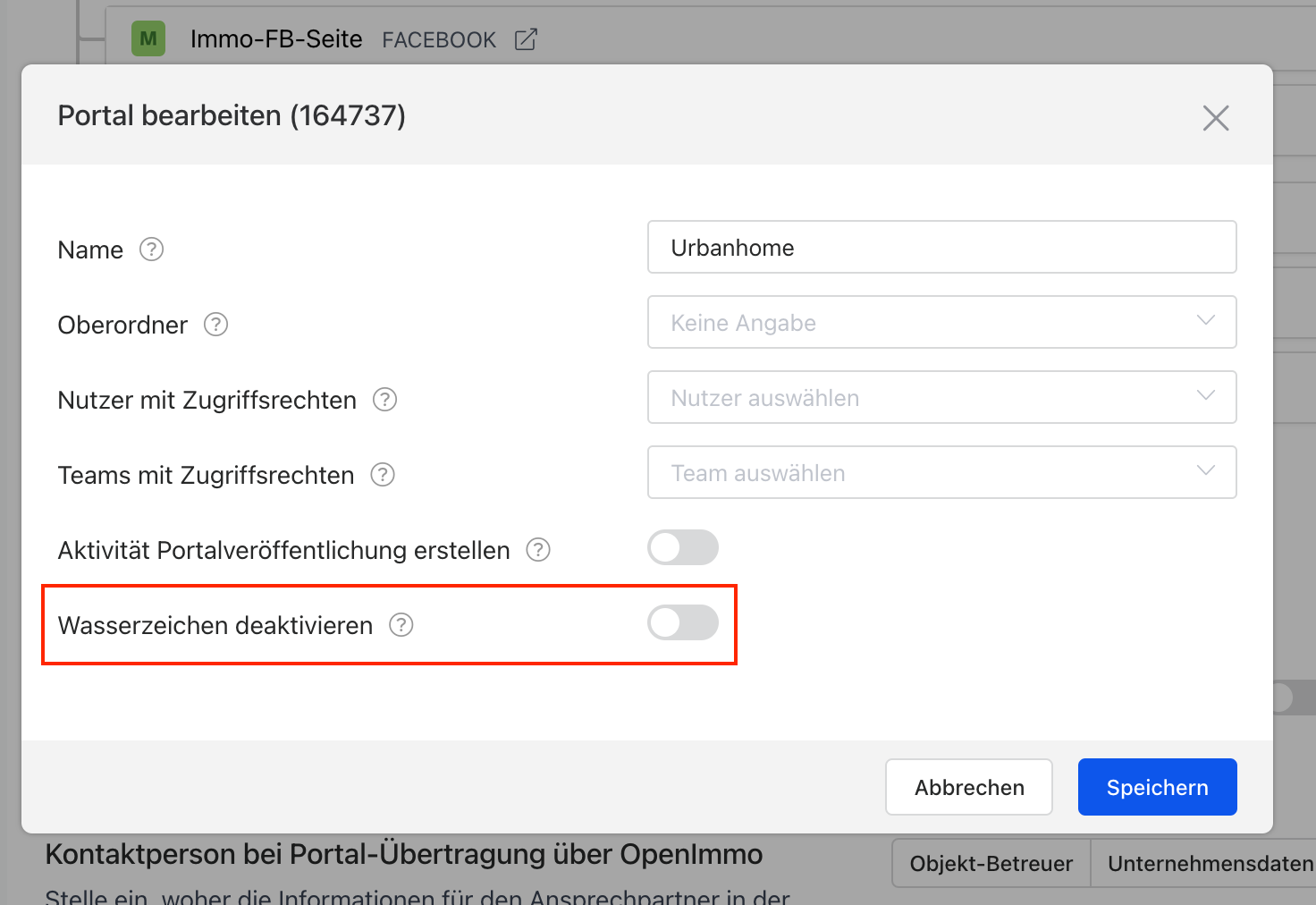The width and height of the screenshot is (1316, 905).
Task: Toggle Wasserzeichen deaktivieren switch
Action: (x=683, y=623)
